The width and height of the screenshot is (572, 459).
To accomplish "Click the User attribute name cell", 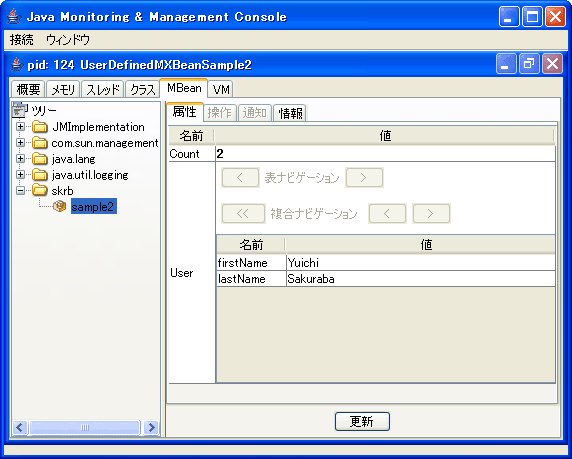I will pyautogui.click(x=192, y=273).
